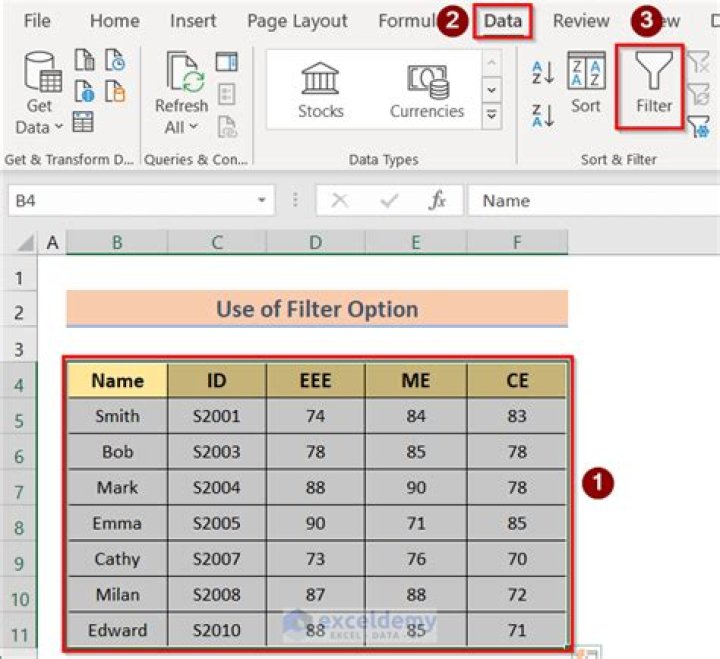Click the EEE header cell
Screen dimensions: 720x659
(315, 380)
